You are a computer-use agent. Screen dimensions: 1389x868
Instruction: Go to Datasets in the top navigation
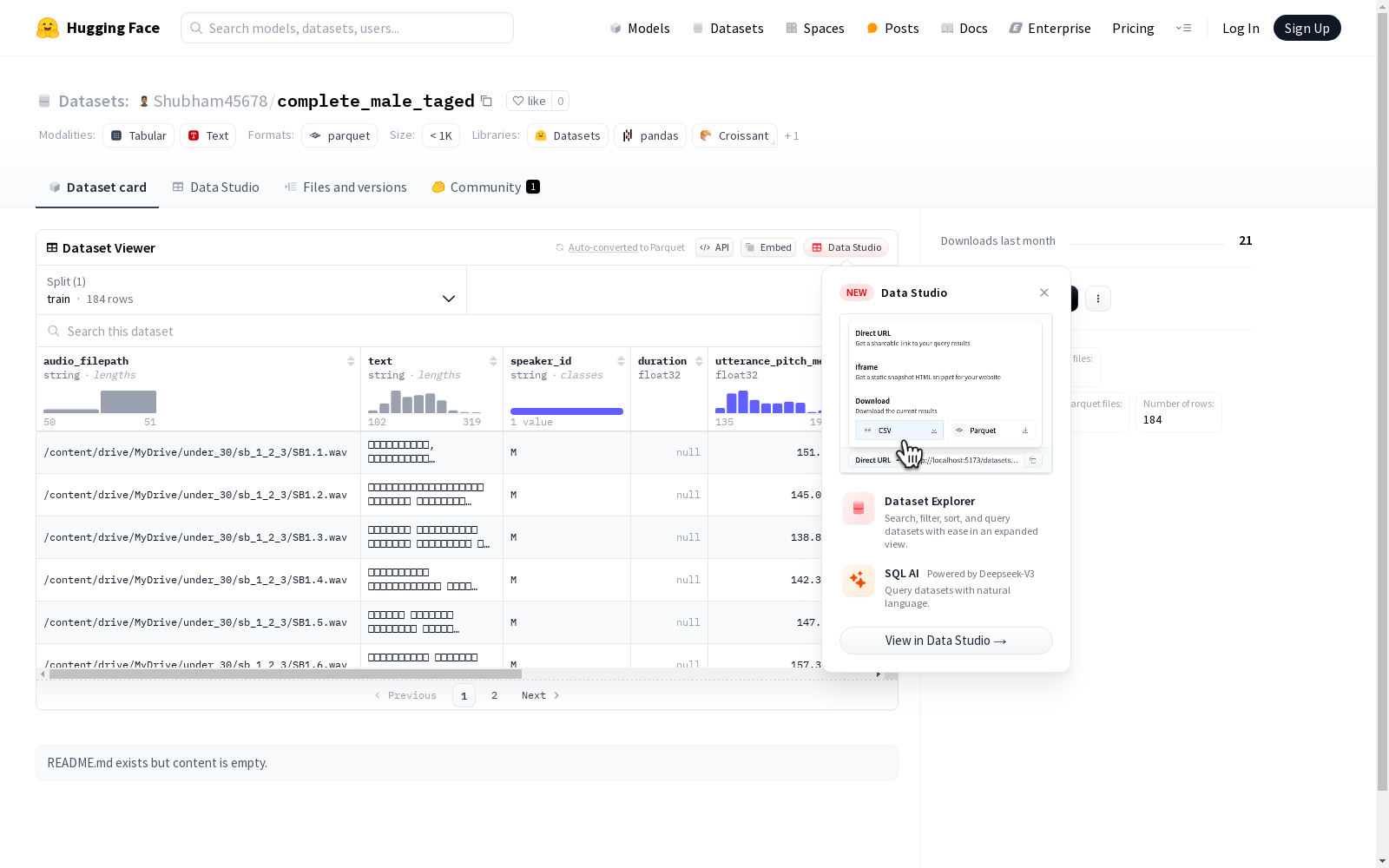coord(727,28)
